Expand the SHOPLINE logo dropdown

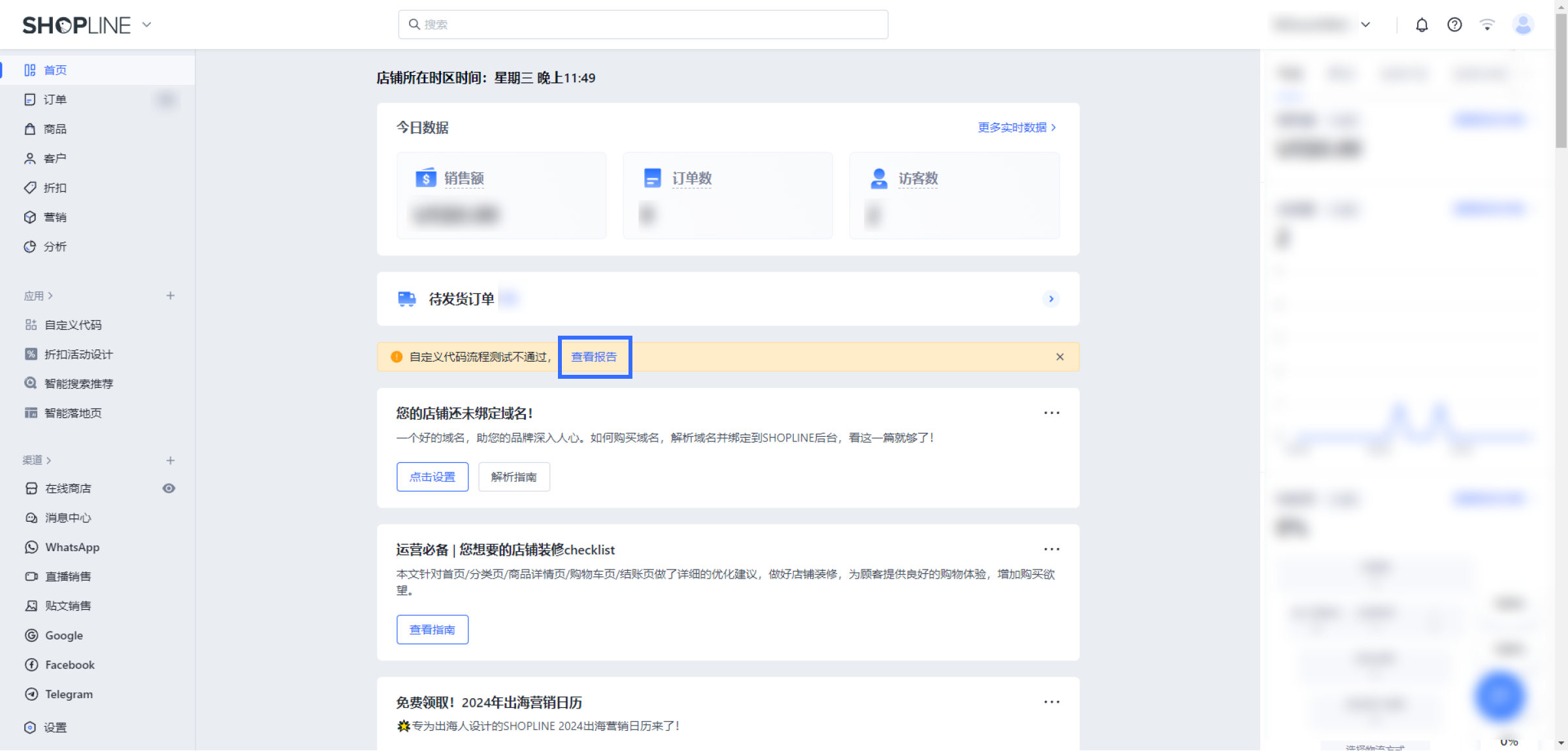tap(146, 24)
